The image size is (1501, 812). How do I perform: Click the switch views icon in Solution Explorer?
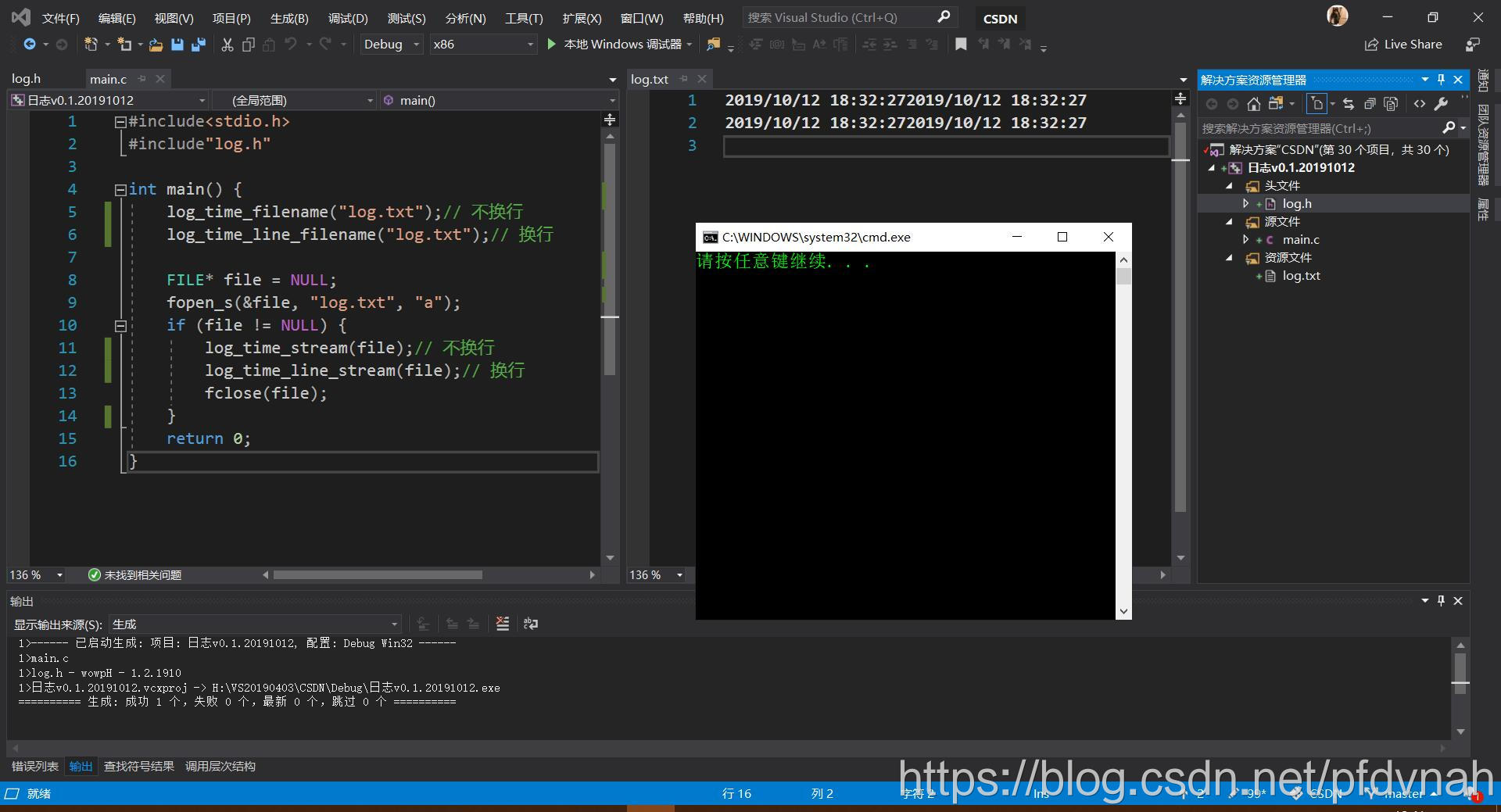1276,104
